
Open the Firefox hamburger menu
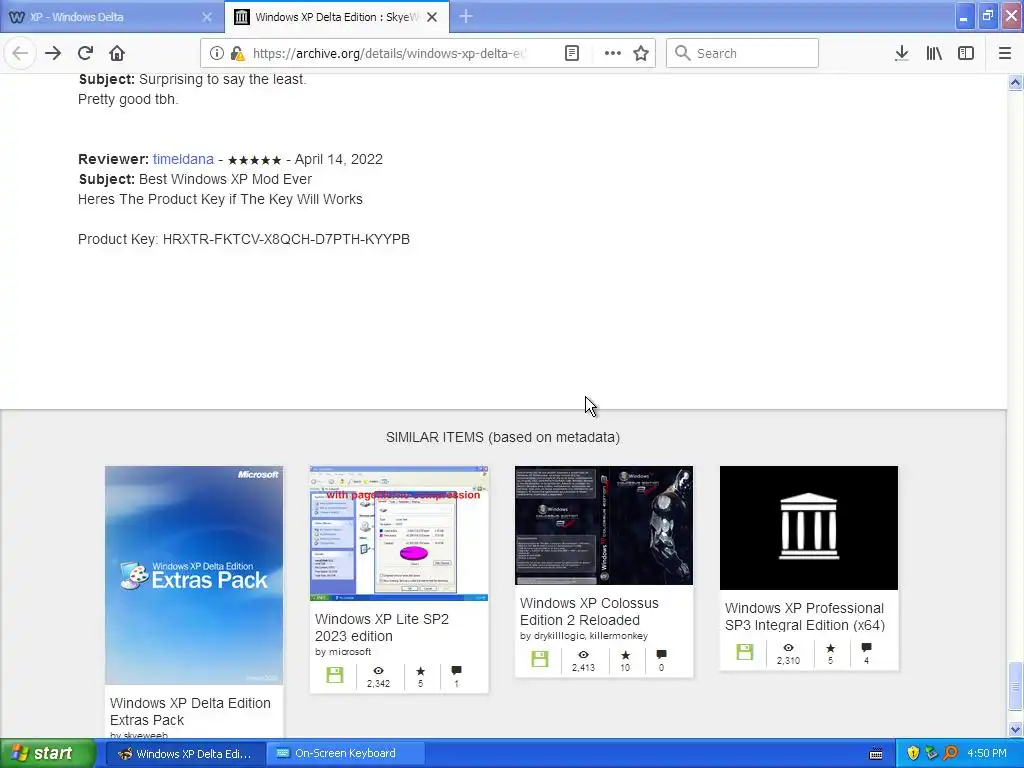click(x=1004, y=53)
